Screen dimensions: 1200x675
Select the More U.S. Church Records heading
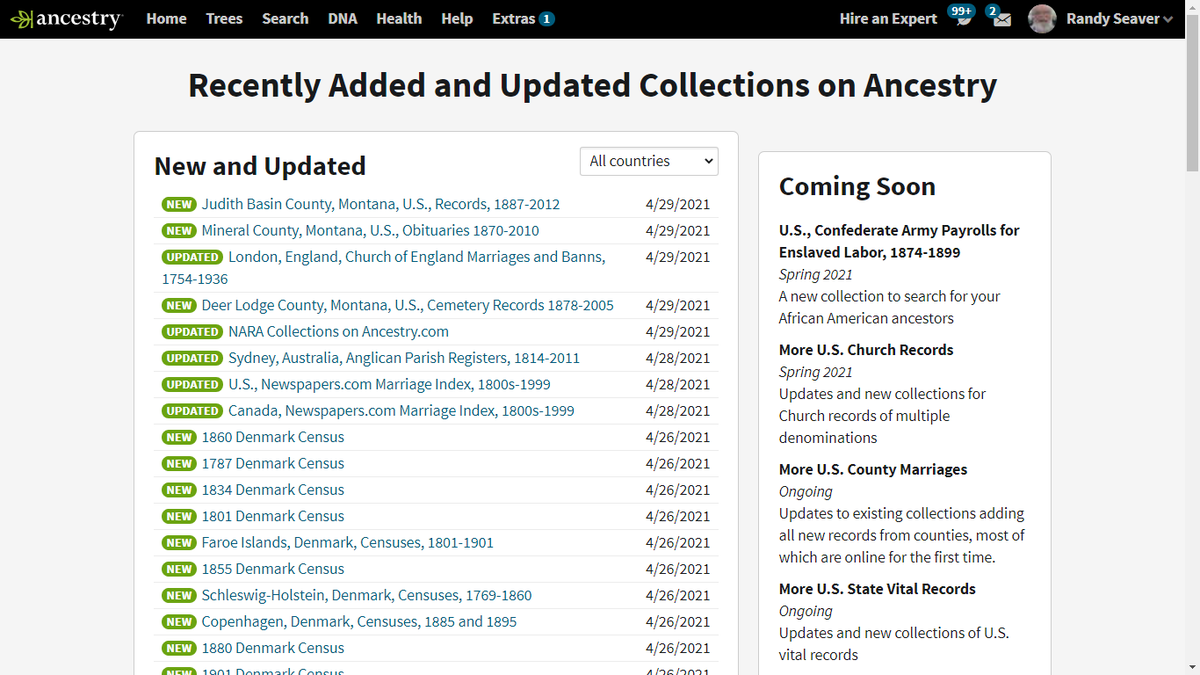866,350
